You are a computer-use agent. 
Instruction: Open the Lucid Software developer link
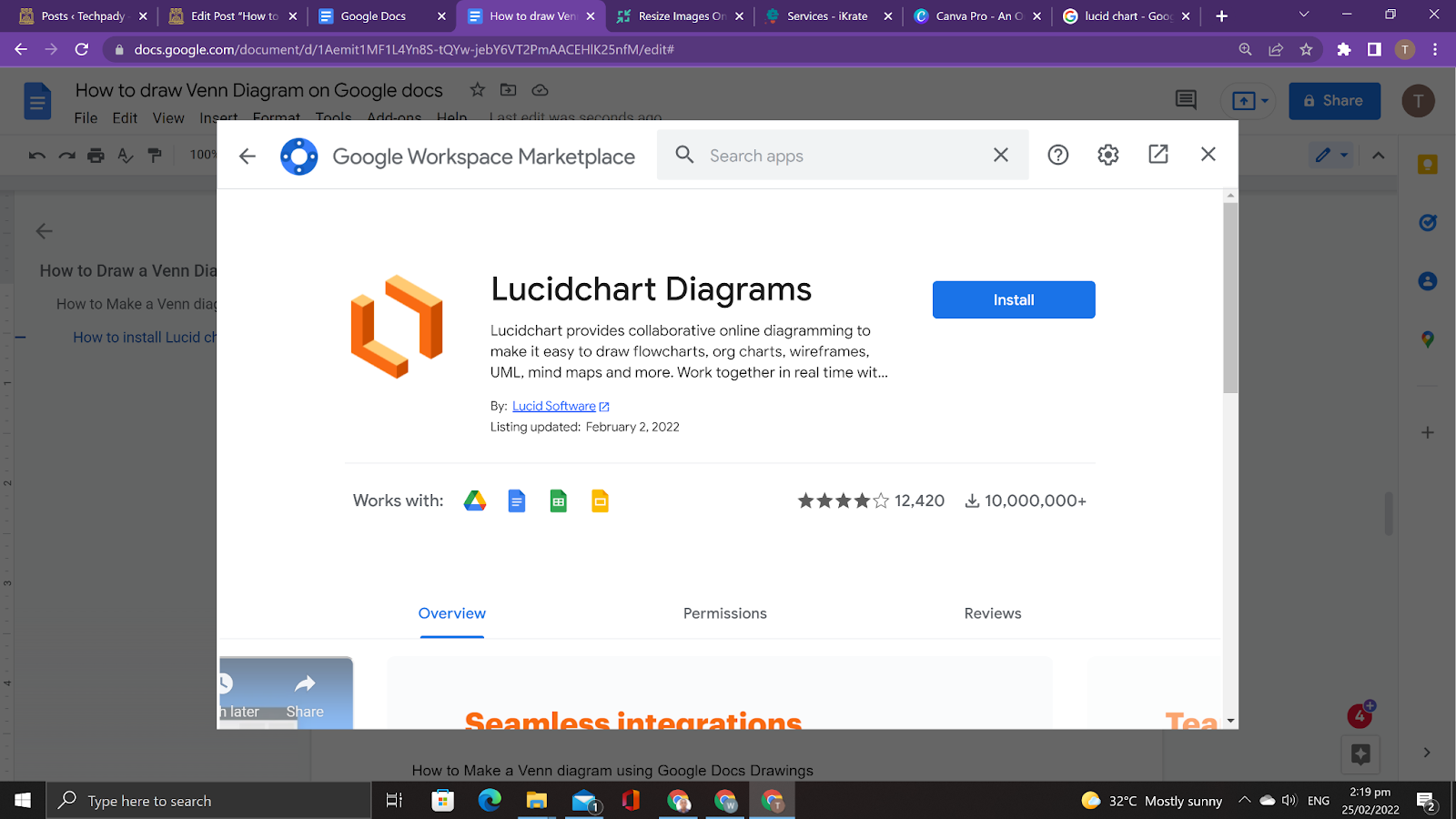click(x=554, y=406)
